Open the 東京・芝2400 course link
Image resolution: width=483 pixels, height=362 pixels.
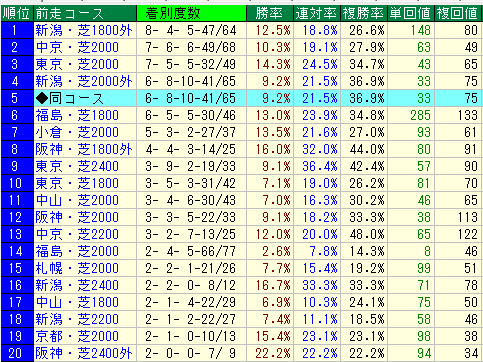77,167
